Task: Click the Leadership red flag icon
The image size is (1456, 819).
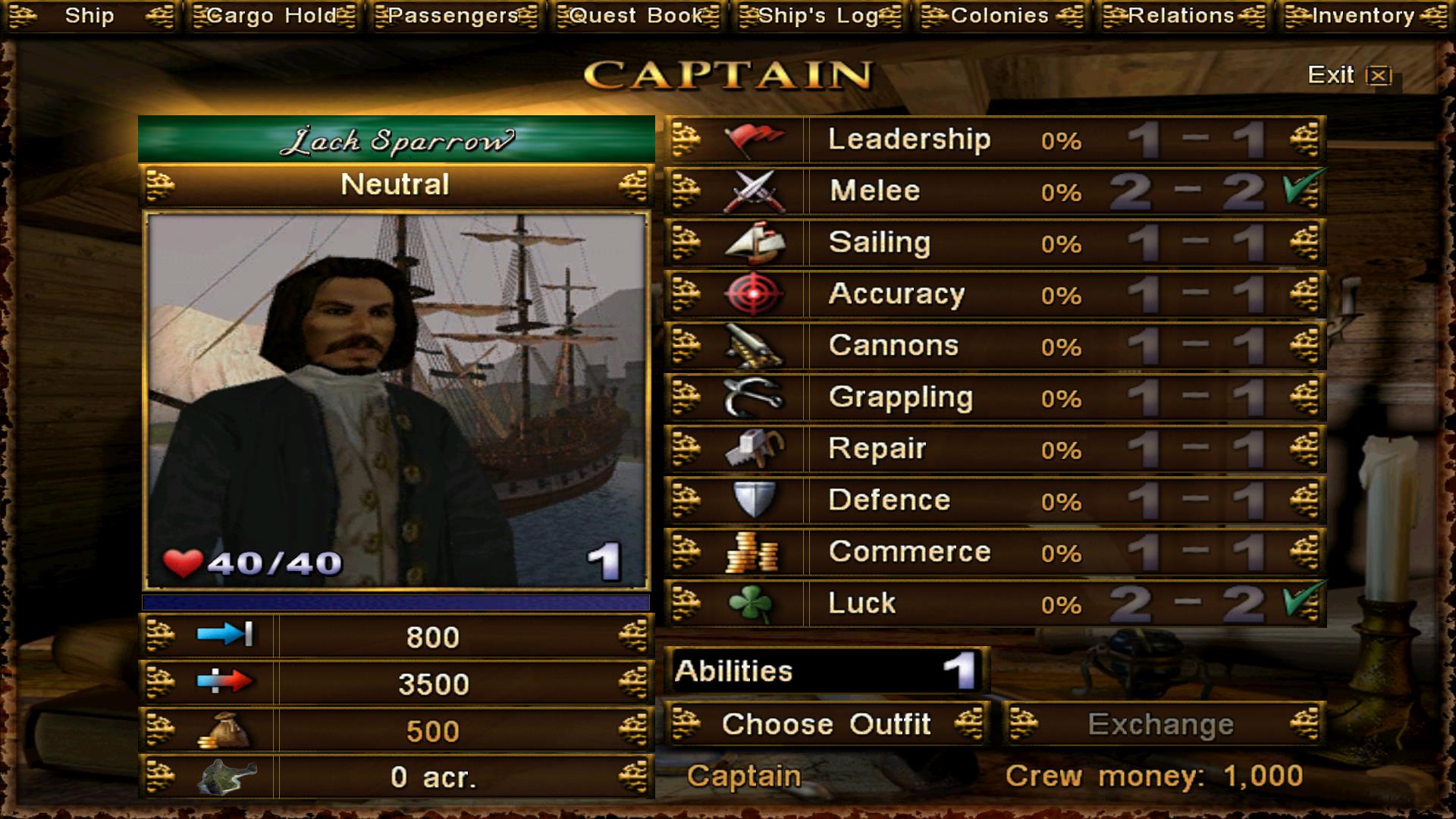Action: point(753,140)
